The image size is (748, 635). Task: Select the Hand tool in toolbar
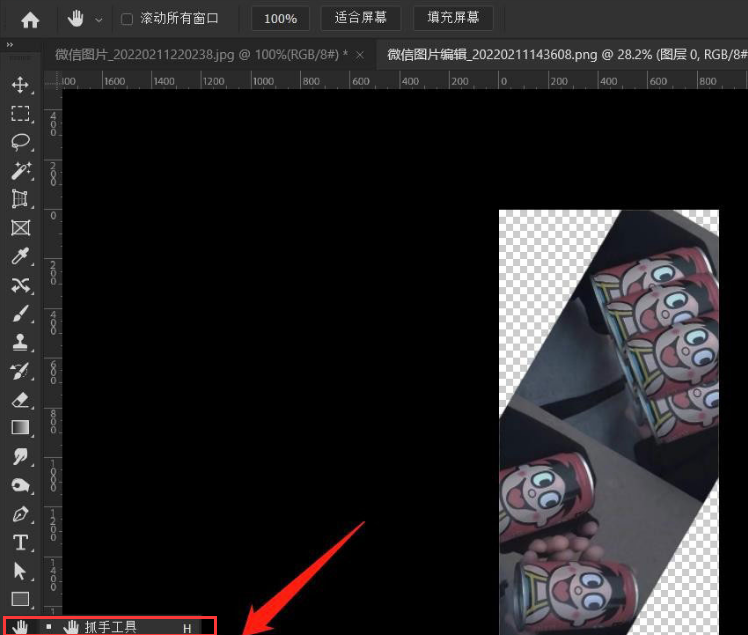pyautogui.click(x=20, y=627)
